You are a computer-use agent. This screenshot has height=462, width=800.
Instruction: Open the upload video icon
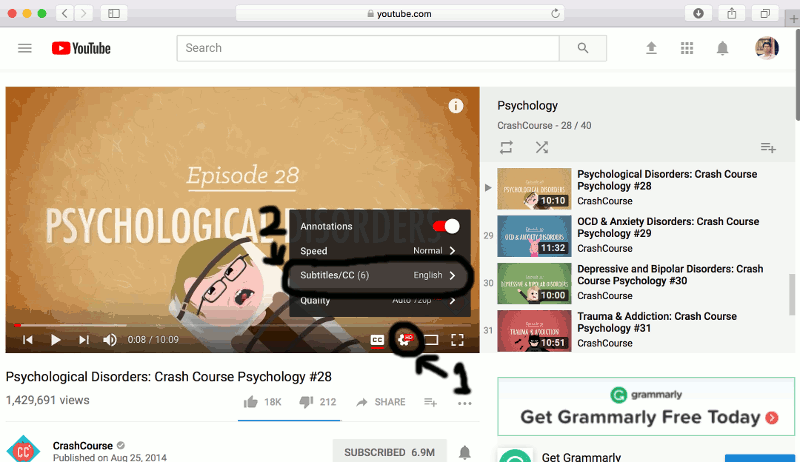click(x=651, y=48)
